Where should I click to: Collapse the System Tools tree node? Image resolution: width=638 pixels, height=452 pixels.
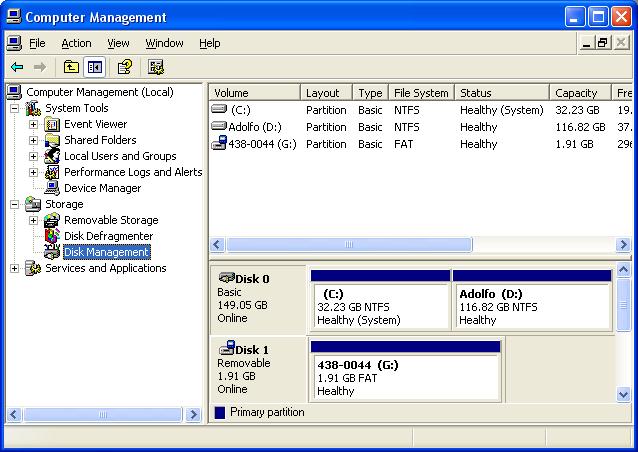[15, 108]
